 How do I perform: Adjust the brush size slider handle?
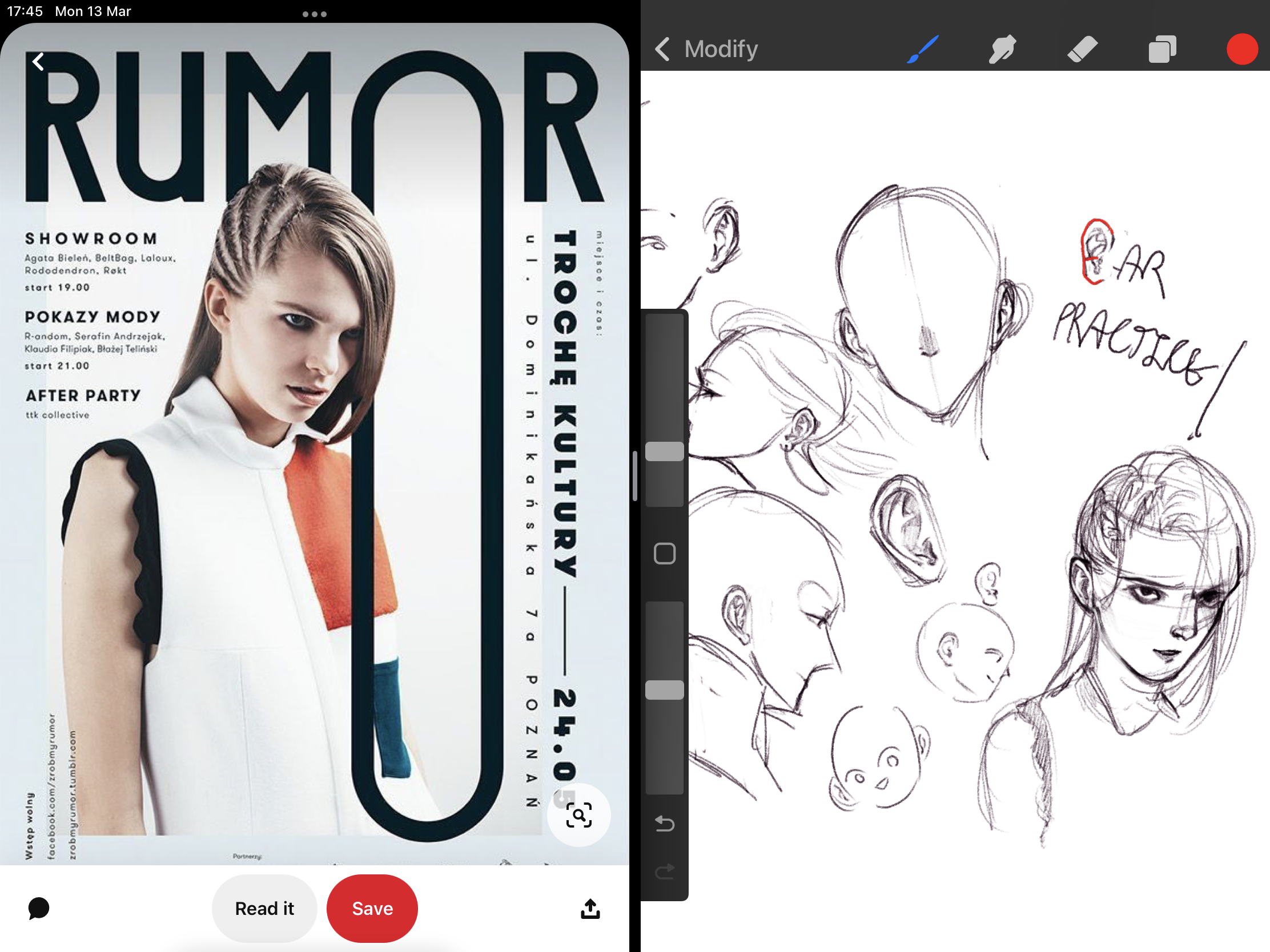coord(664,451)
